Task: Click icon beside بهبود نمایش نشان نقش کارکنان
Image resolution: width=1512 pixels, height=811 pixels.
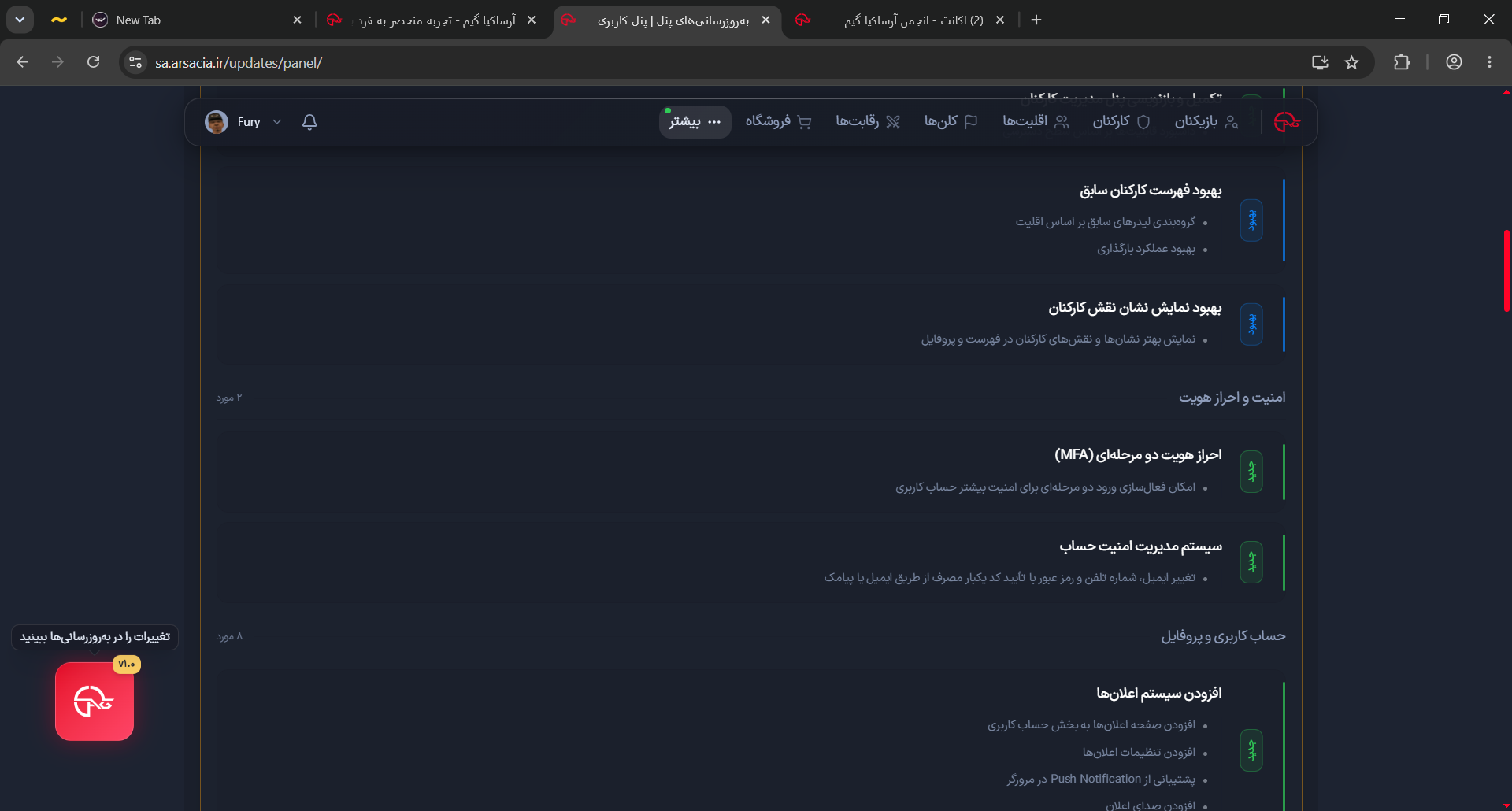Action: (x=1251, y=324)
